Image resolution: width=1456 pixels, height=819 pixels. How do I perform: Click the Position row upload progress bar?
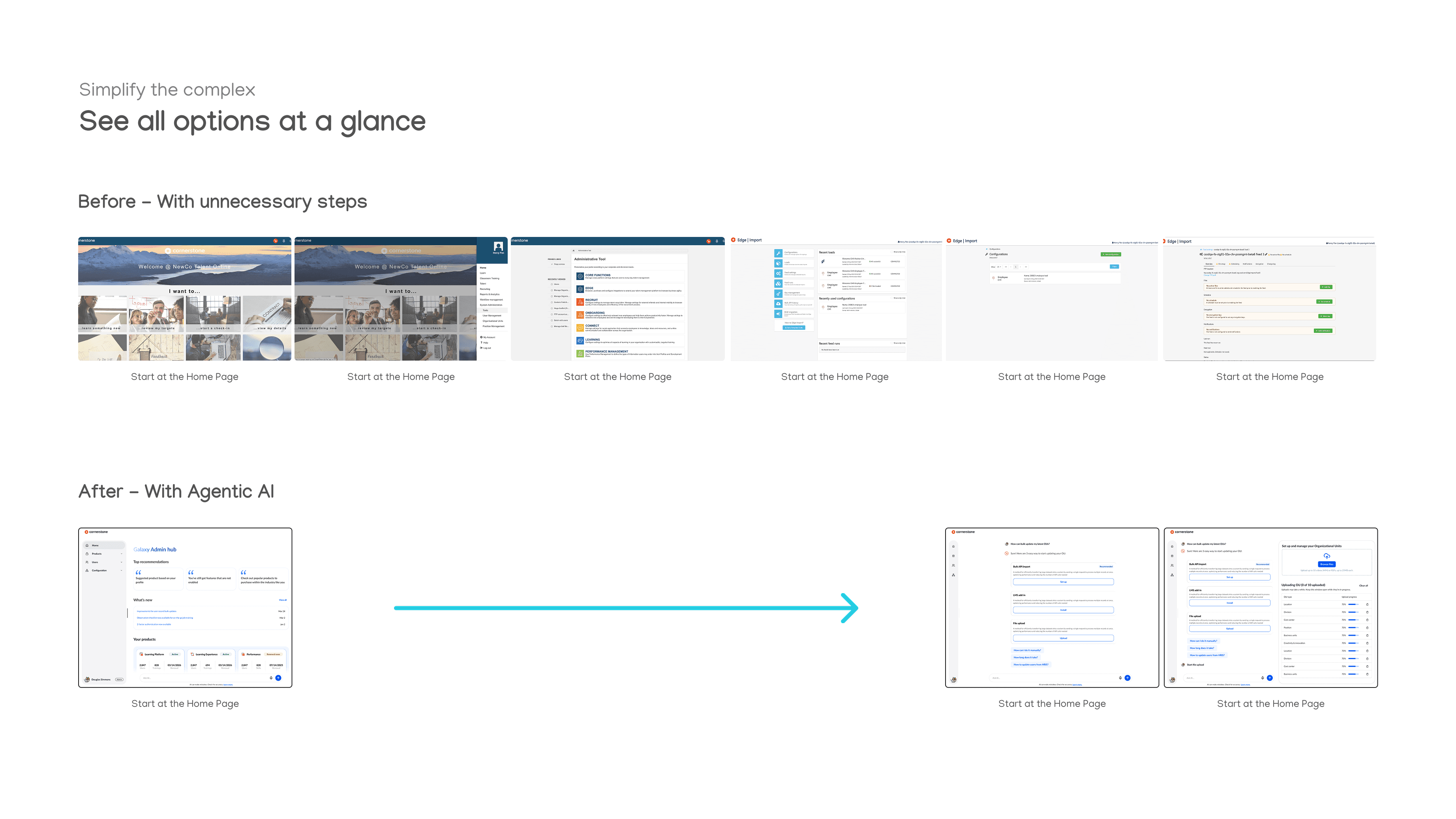point(1354,627)
